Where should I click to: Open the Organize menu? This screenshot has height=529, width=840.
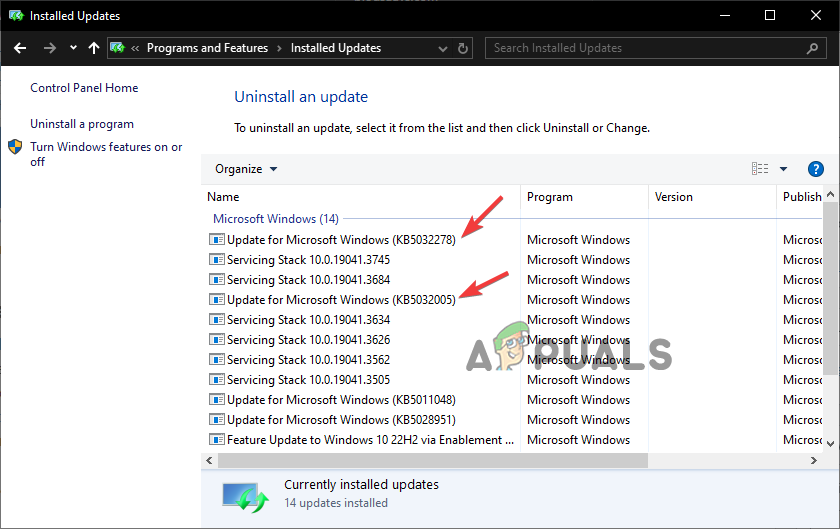[246, 169]
